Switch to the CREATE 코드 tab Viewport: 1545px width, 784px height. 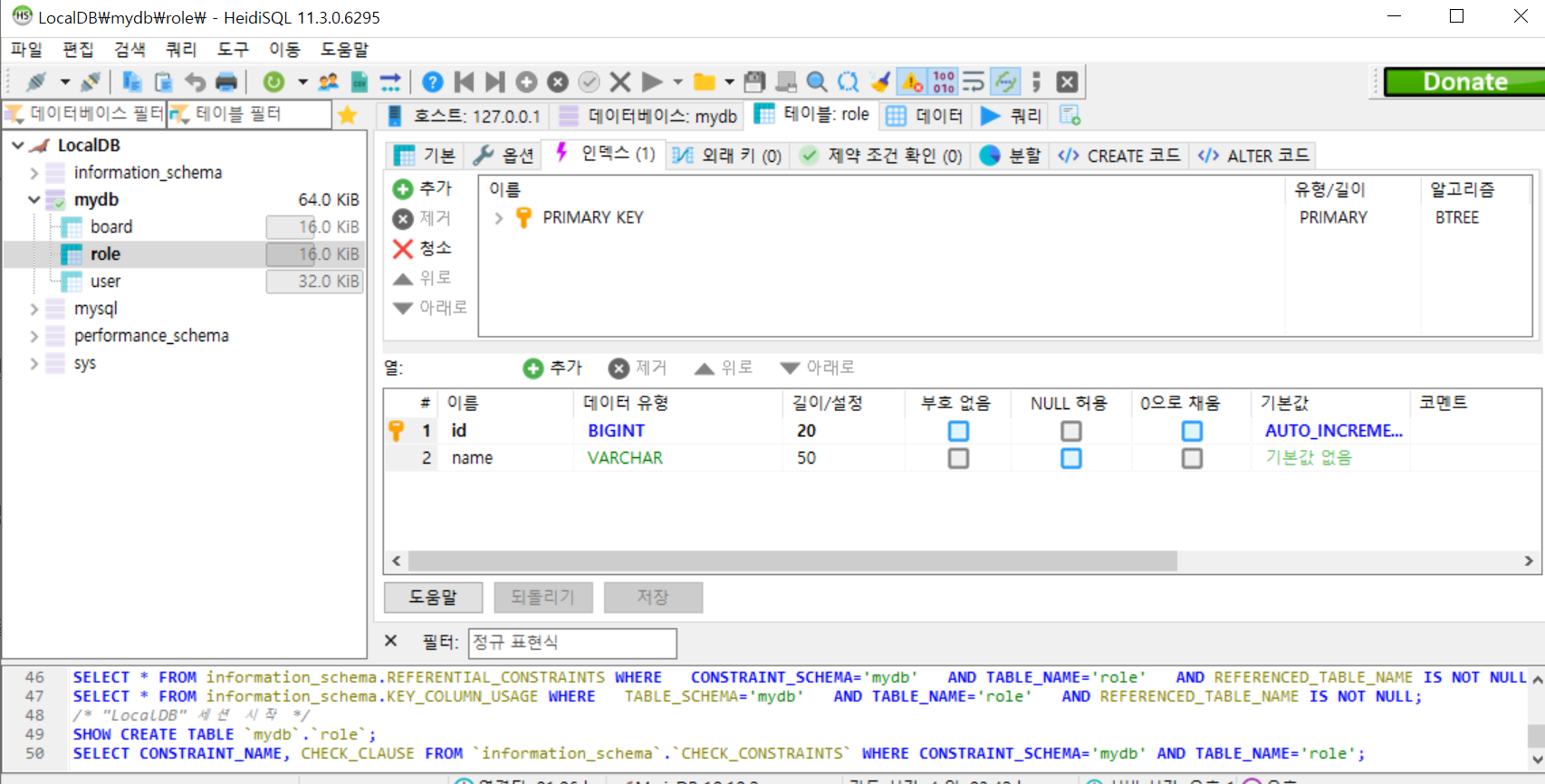pyautogui.click(x=1119, y=156)
